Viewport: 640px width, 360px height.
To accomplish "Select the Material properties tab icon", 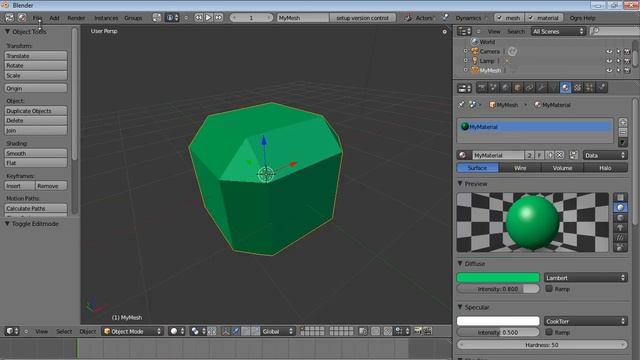I will (565, 87).
